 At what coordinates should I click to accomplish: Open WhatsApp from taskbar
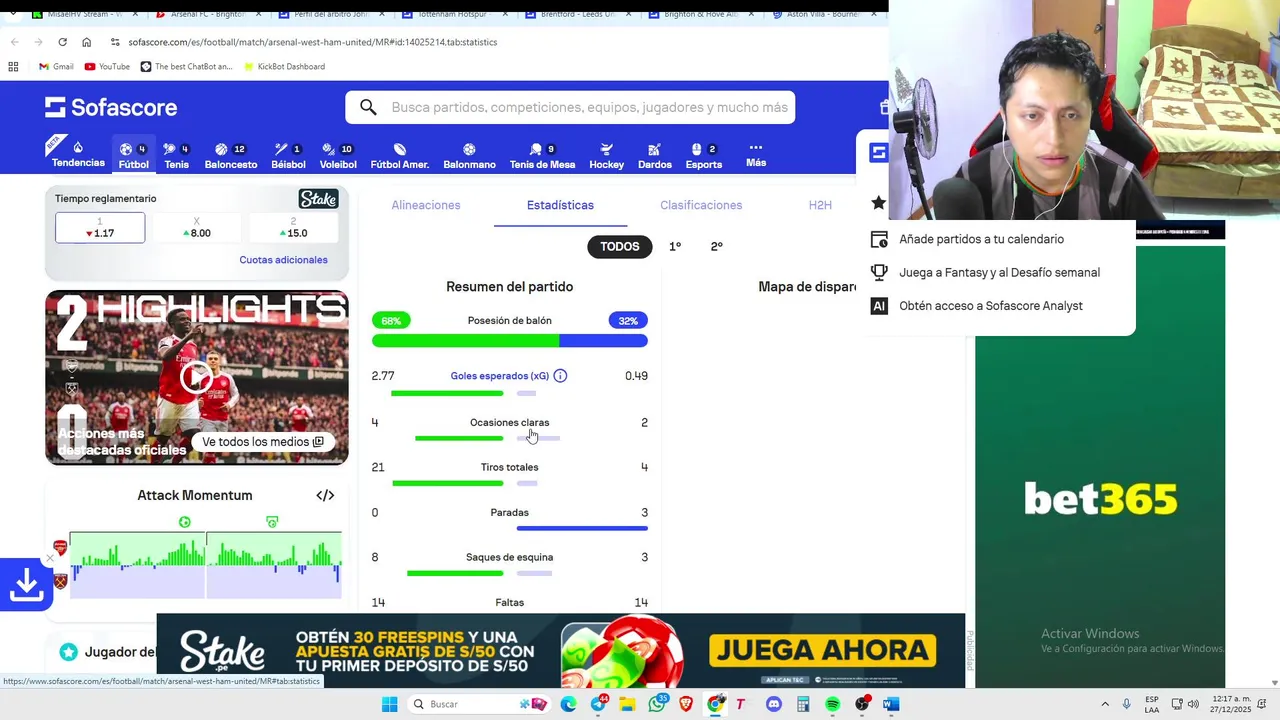657,704
